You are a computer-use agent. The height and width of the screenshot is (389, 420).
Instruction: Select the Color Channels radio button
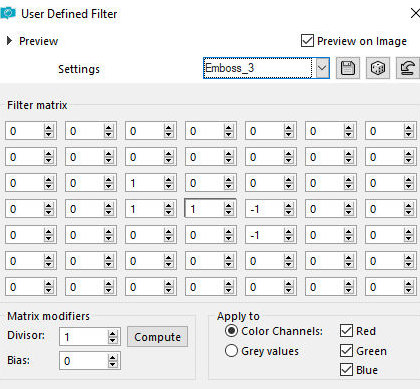pos(231,331)
